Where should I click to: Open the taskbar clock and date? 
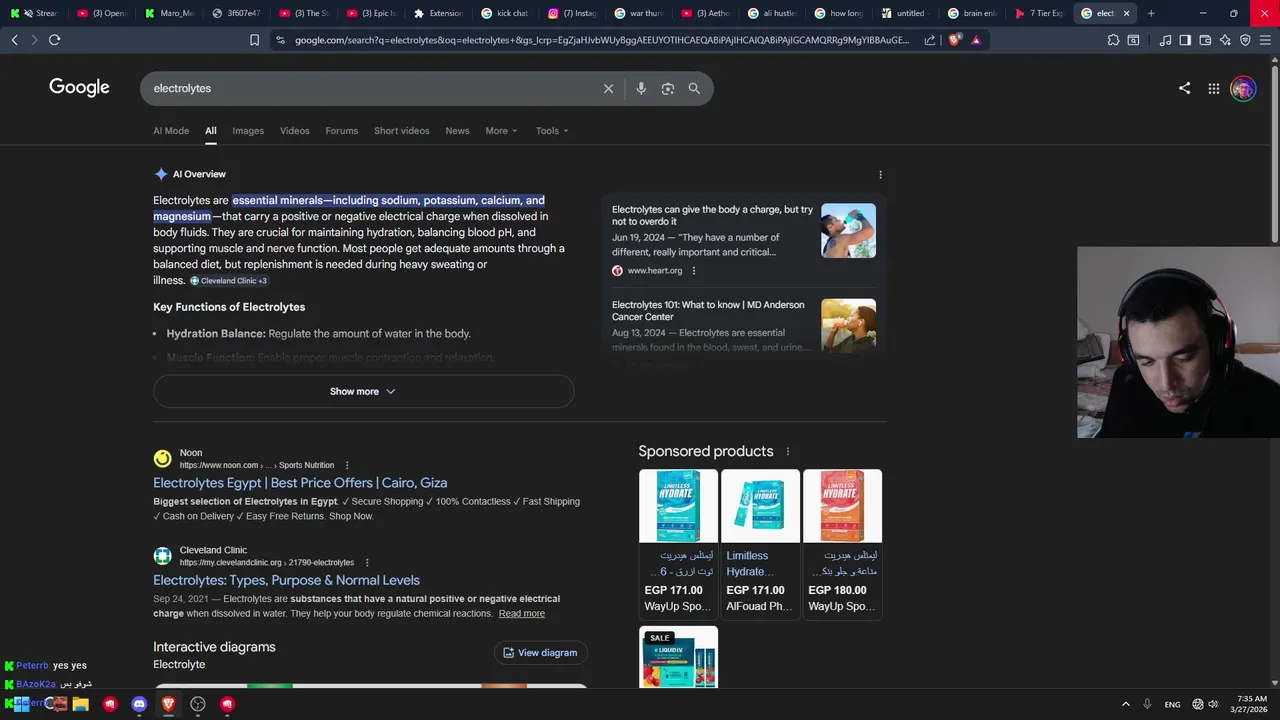tap(1251, 704)
